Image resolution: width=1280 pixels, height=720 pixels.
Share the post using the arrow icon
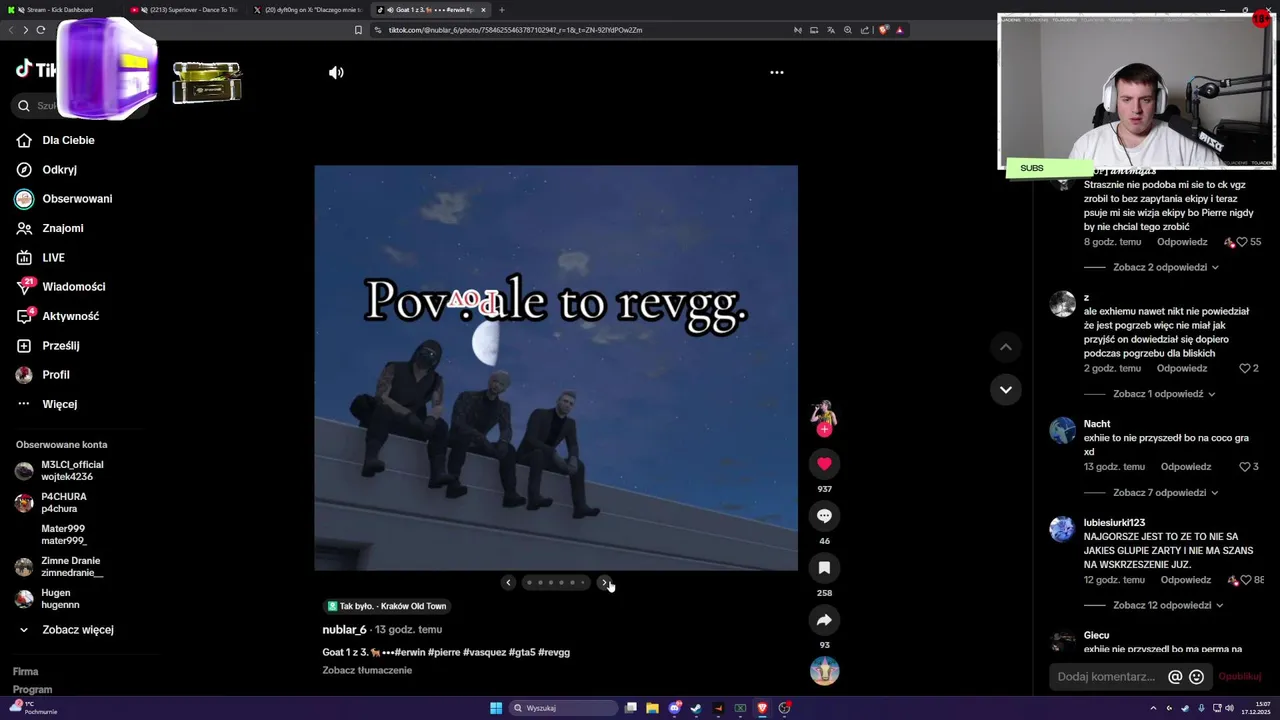click(824, 620)
